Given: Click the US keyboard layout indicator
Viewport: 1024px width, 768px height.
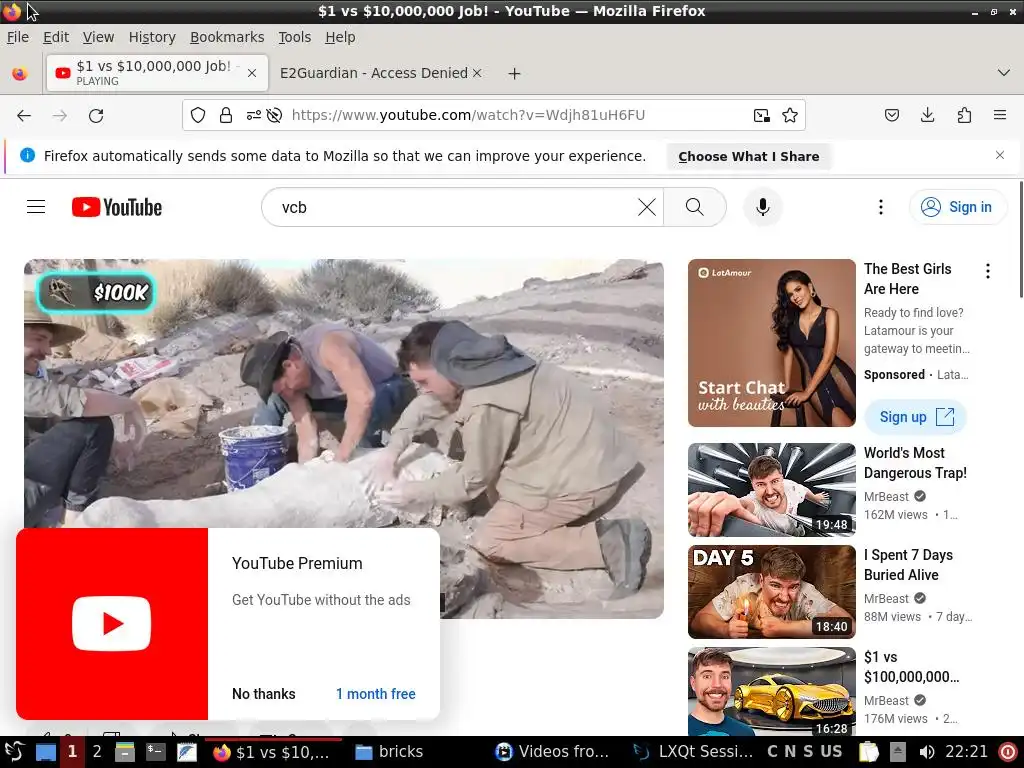Looking at the screenshot, I should tap(831, 752).
